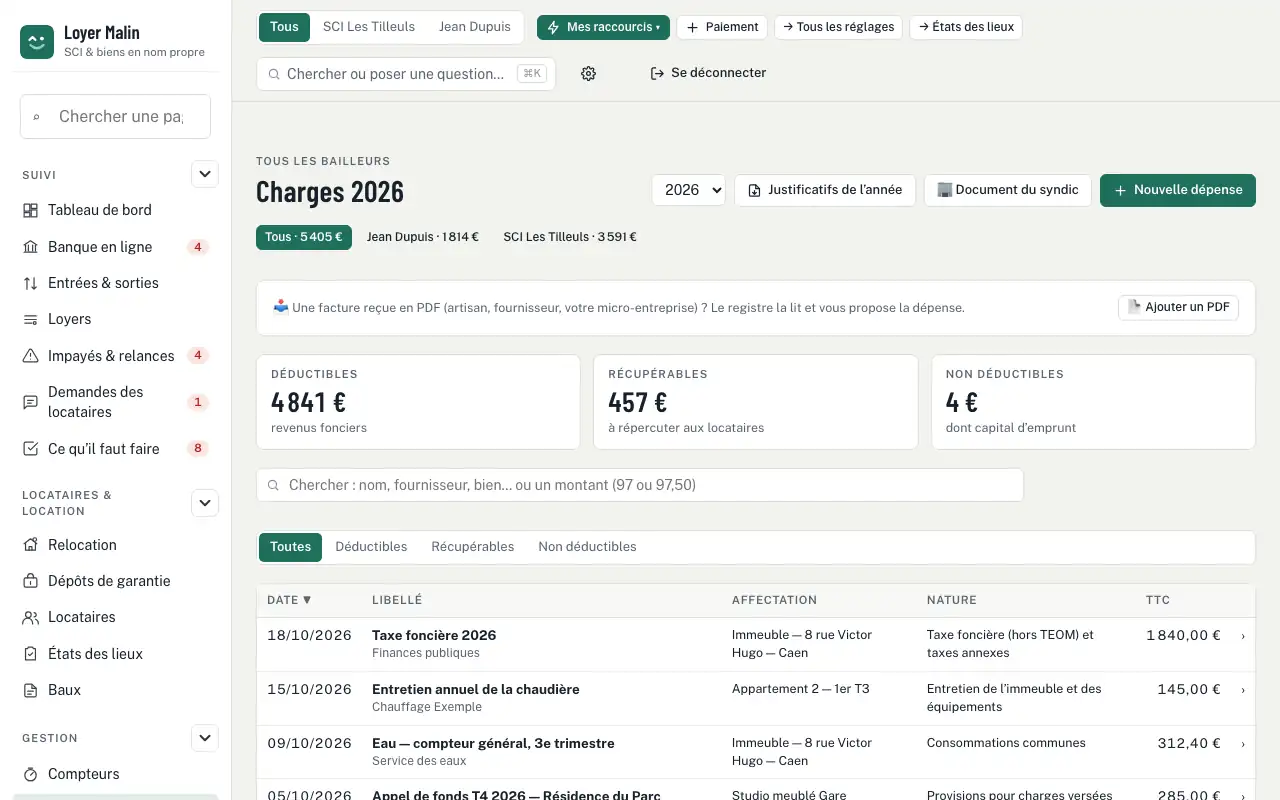Click the Ce qu'il faut faire checkbox icon

[x=30, y=449]
